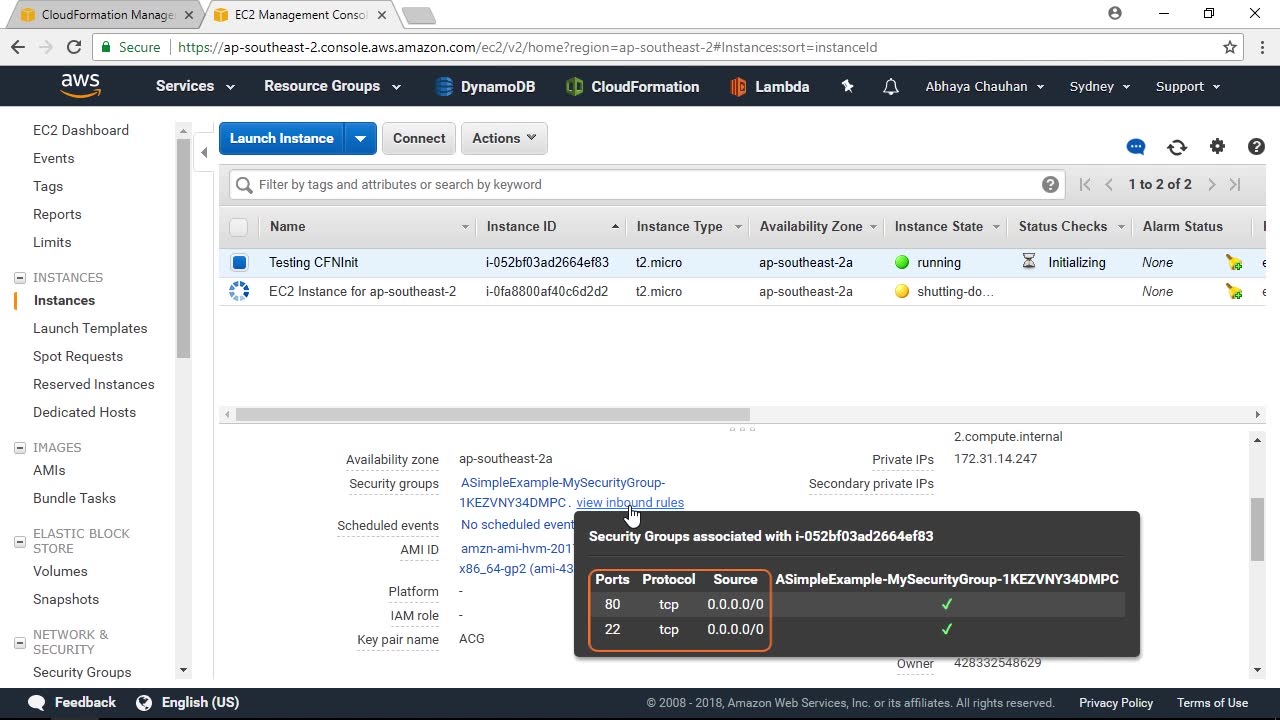
Task: Open the table settings gear icon
Action: 1217,147
